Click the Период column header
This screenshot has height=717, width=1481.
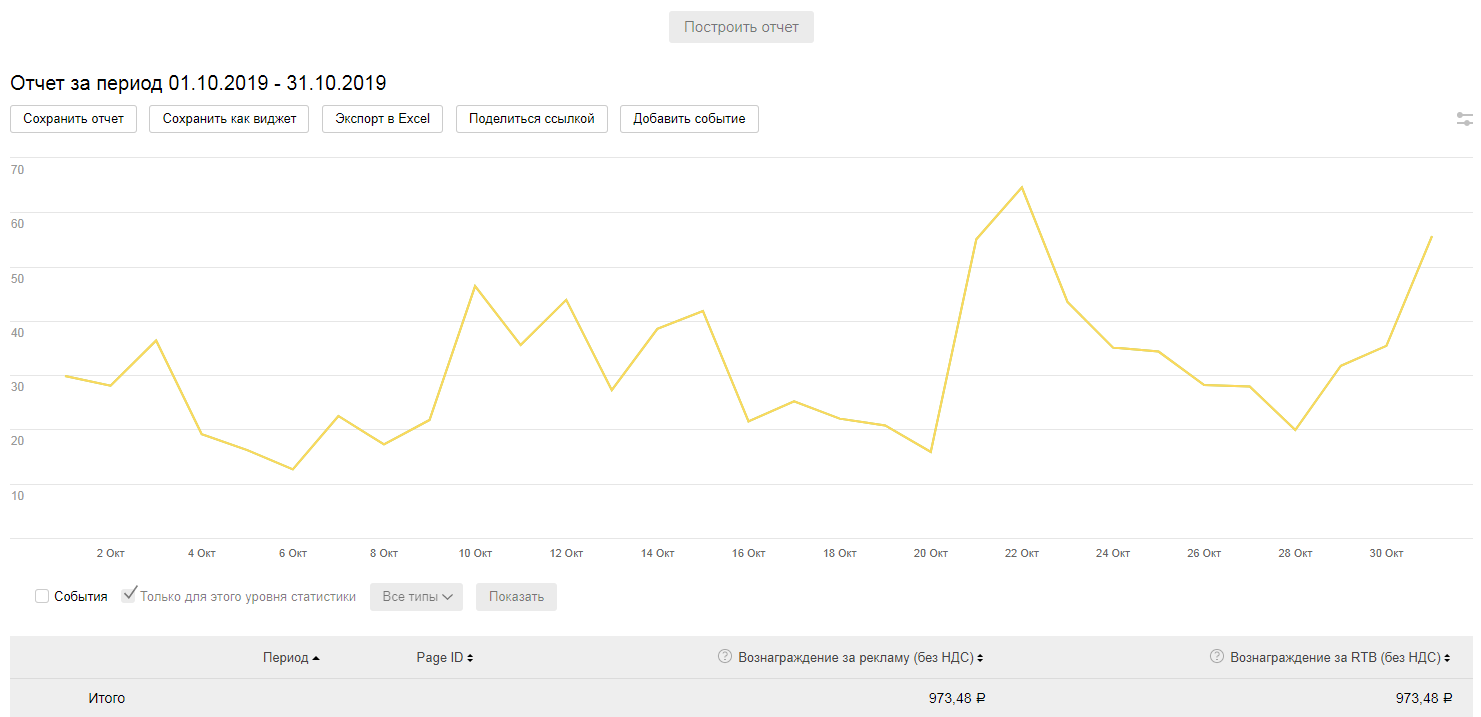pyautogui.click(x=286, y=657)
